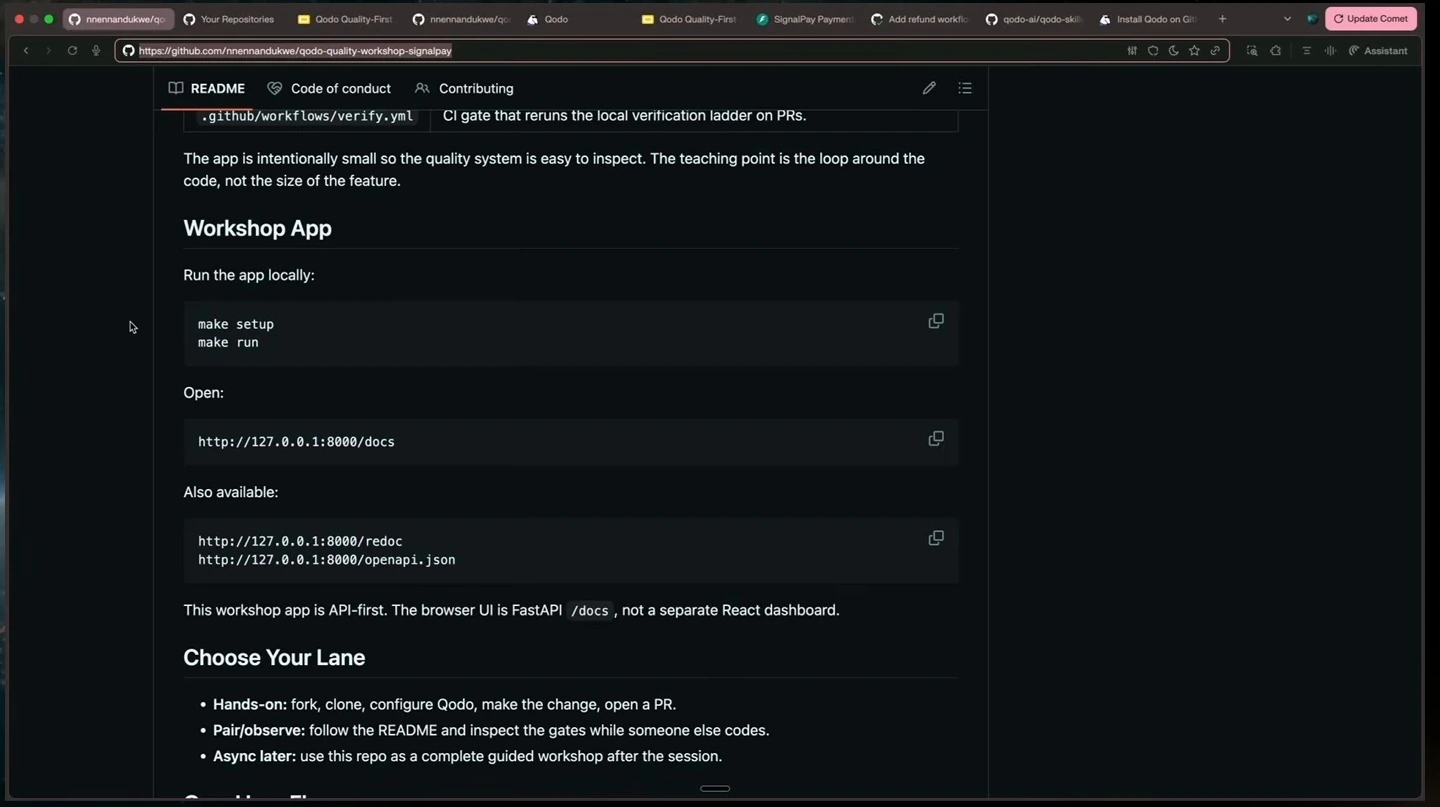
Task: Open site controls sliders icon in address bar
Action: click(x=1132, y=51)
